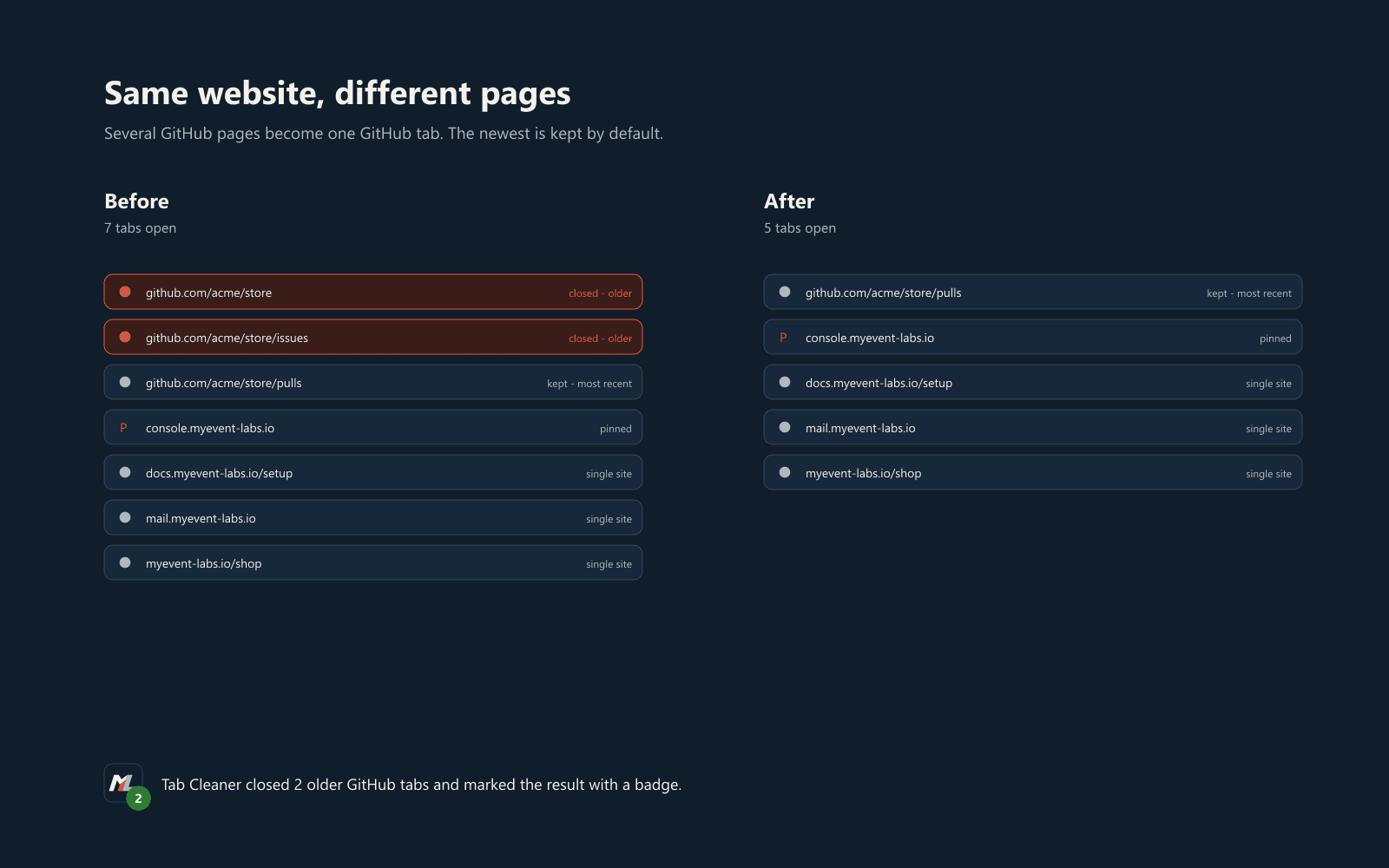1389x868 pixels.
Task: Click 'pinned' label in After list
Action: 1275,339
